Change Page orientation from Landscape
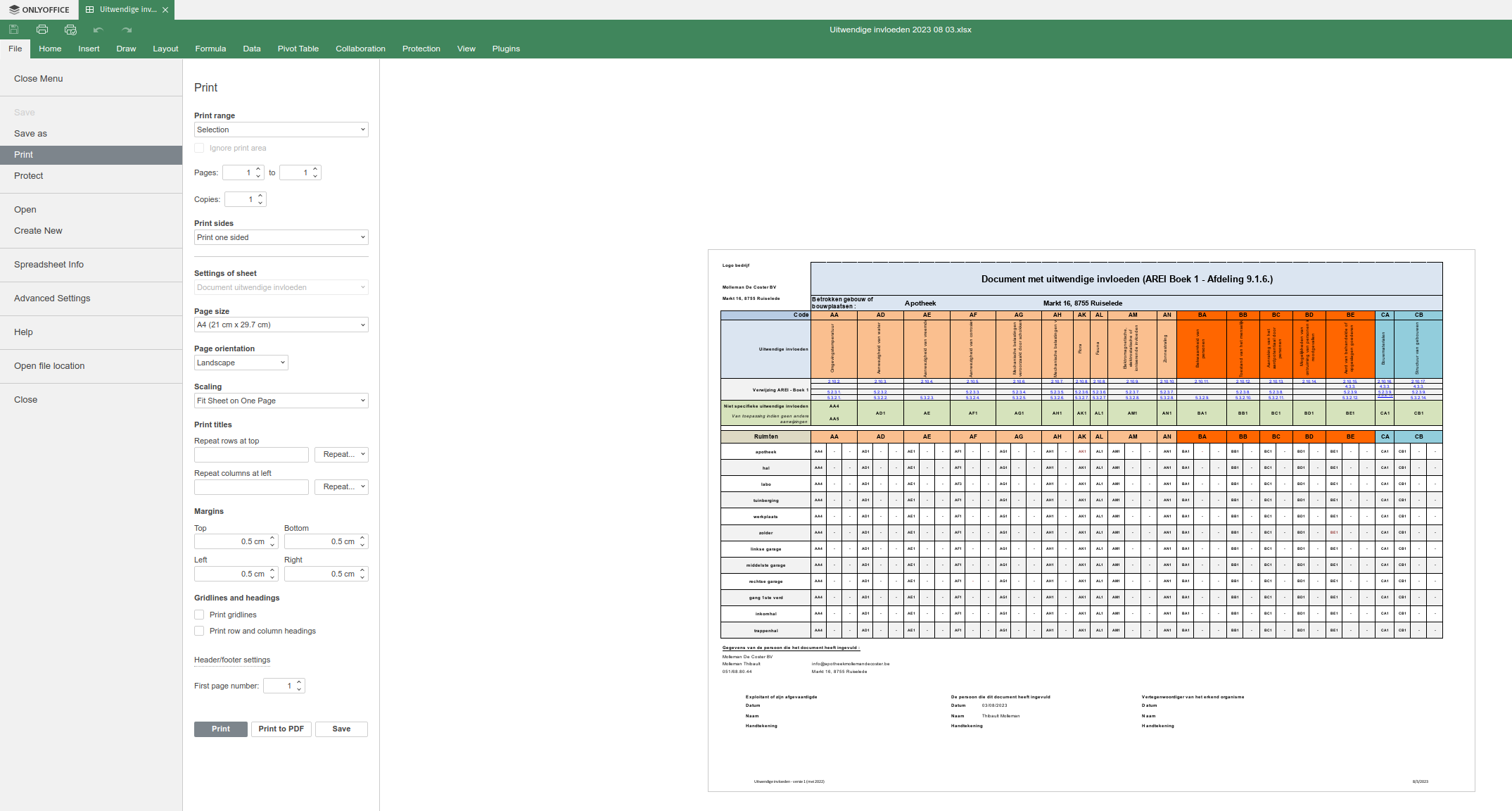This screenshot has width=1512, height=811. click(x=241, y=362)
